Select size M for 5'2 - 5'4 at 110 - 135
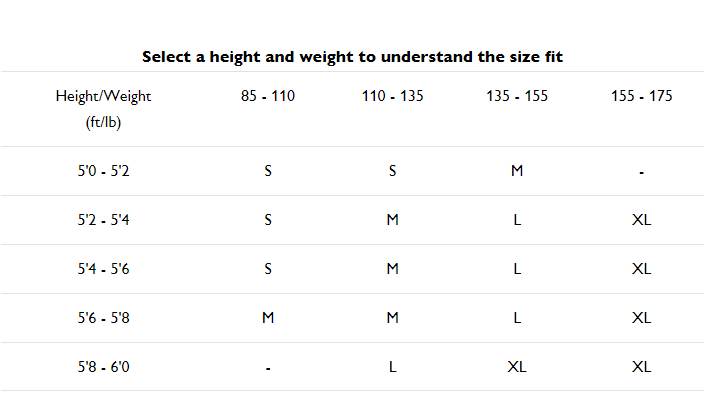 [392, 220]
